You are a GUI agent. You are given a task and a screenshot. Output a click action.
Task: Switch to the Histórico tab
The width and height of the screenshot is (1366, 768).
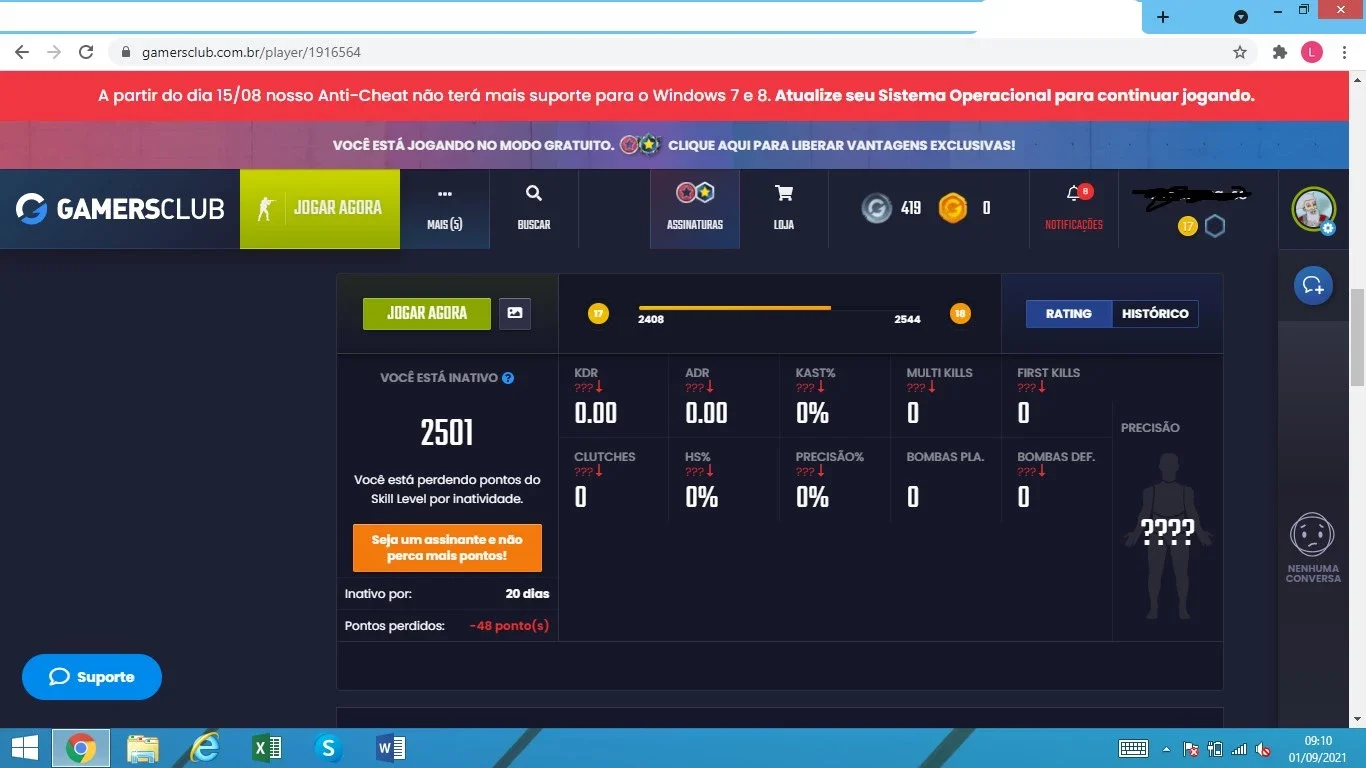click(x=1155, y=314)
